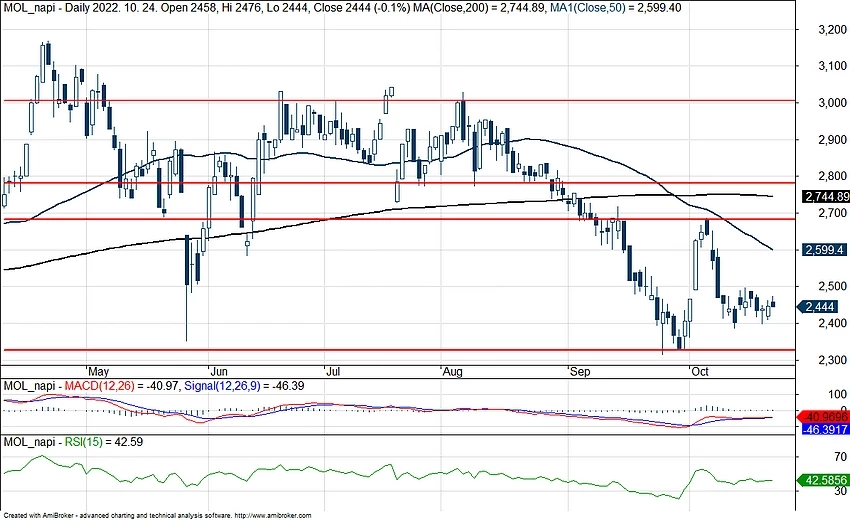This screenshot has height=520, width=850.
Task: Click the Signal(12,26,9) = -46.39 label
Action: (x=244, y=386)
